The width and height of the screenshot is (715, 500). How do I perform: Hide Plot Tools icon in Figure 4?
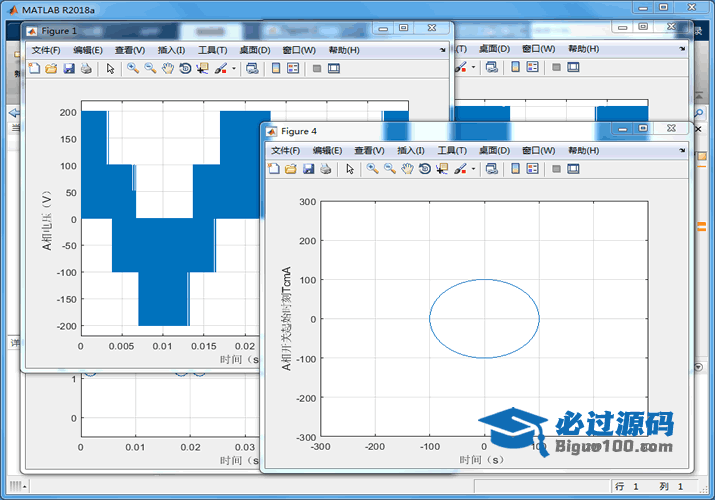[x=556, y=169]
